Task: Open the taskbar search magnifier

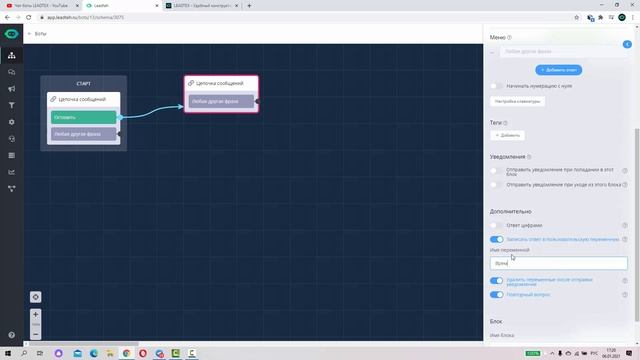Action: [x=24, y=353]
